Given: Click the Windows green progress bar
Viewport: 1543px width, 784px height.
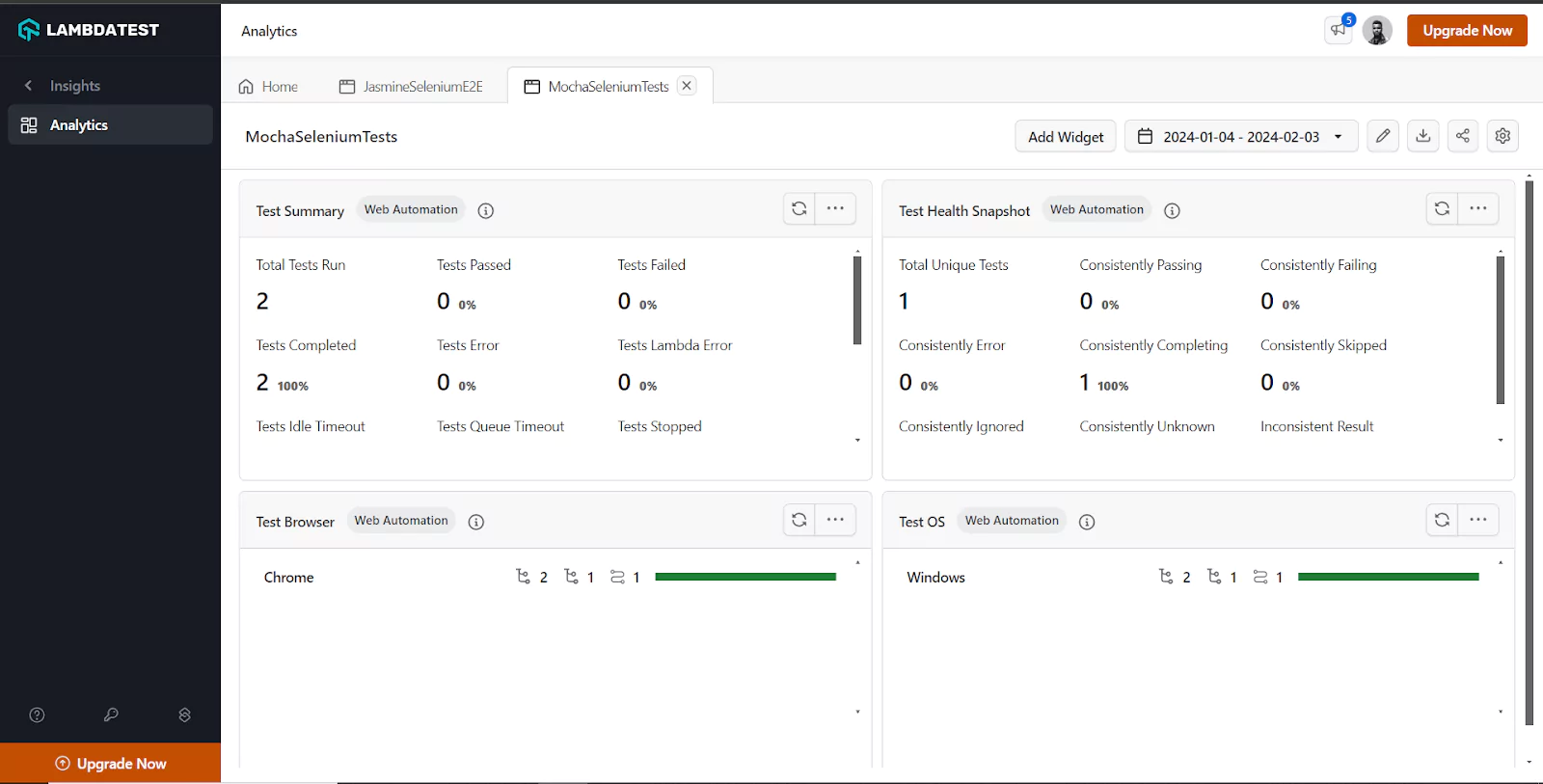Looking at the screenshot, I should point(1389,577).
